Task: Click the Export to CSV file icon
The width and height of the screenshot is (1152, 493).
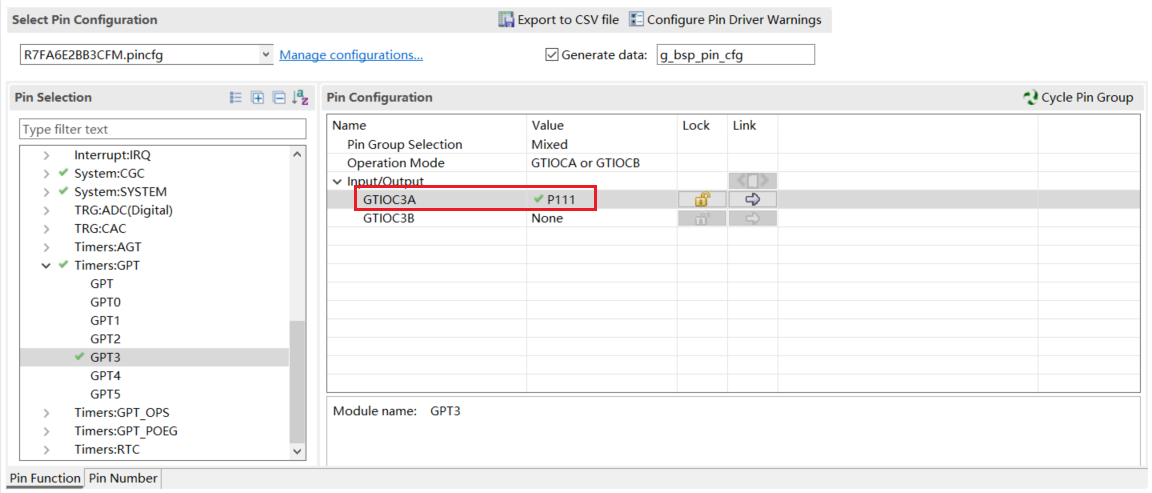Action: pos(507,20)
